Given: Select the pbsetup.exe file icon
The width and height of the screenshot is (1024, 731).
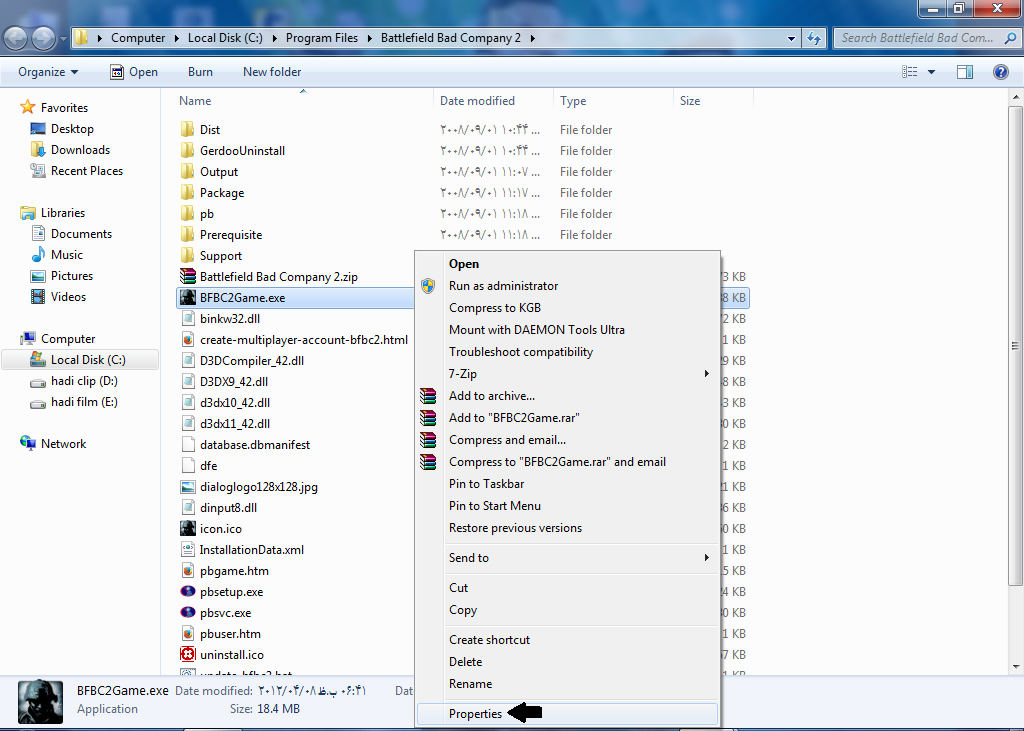Looking at the screenshot, I should [188, 591].
